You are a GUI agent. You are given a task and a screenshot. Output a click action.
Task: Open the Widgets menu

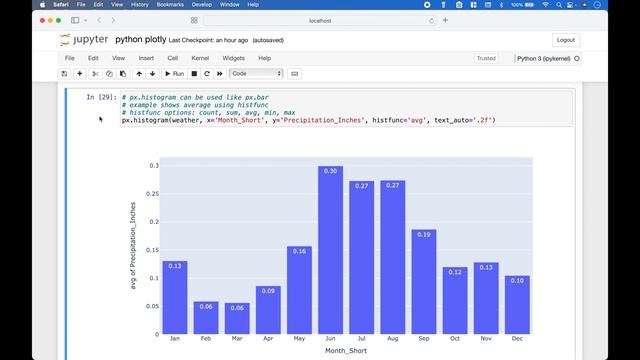click(x=233, y=58)
